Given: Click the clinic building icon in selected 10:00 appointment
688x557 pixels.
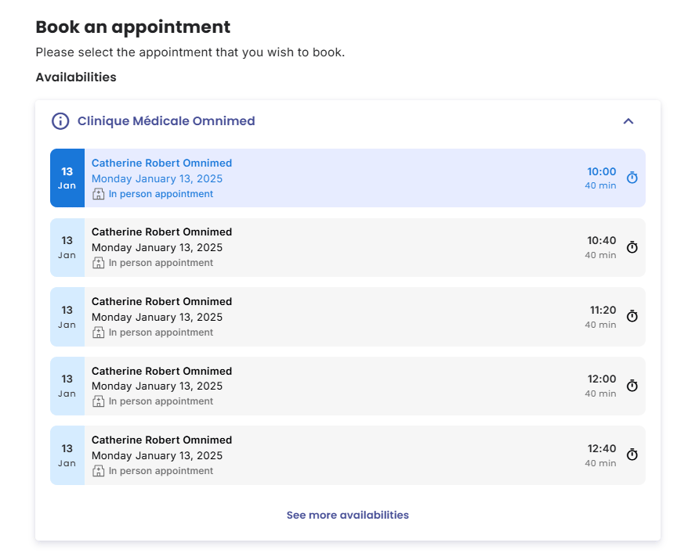Looking at the screenshot, I should pyautogui.click(x=98, y=194).
